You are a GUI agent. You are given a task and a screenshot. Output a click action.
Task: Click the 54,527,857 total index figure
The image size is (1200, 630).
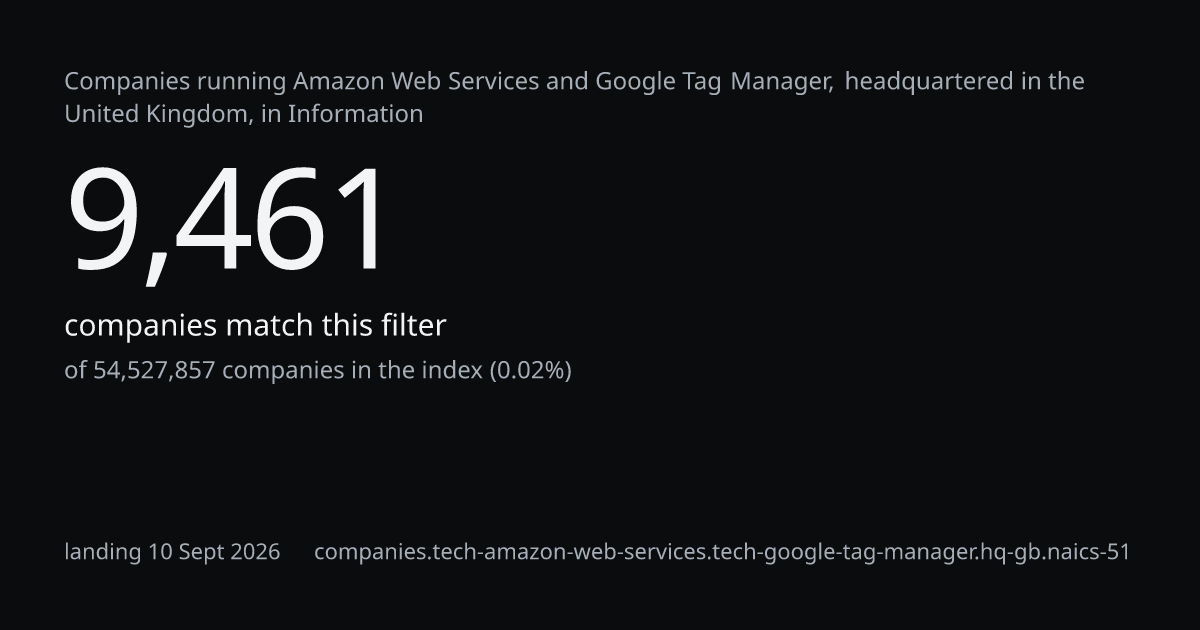coord(154,370)
